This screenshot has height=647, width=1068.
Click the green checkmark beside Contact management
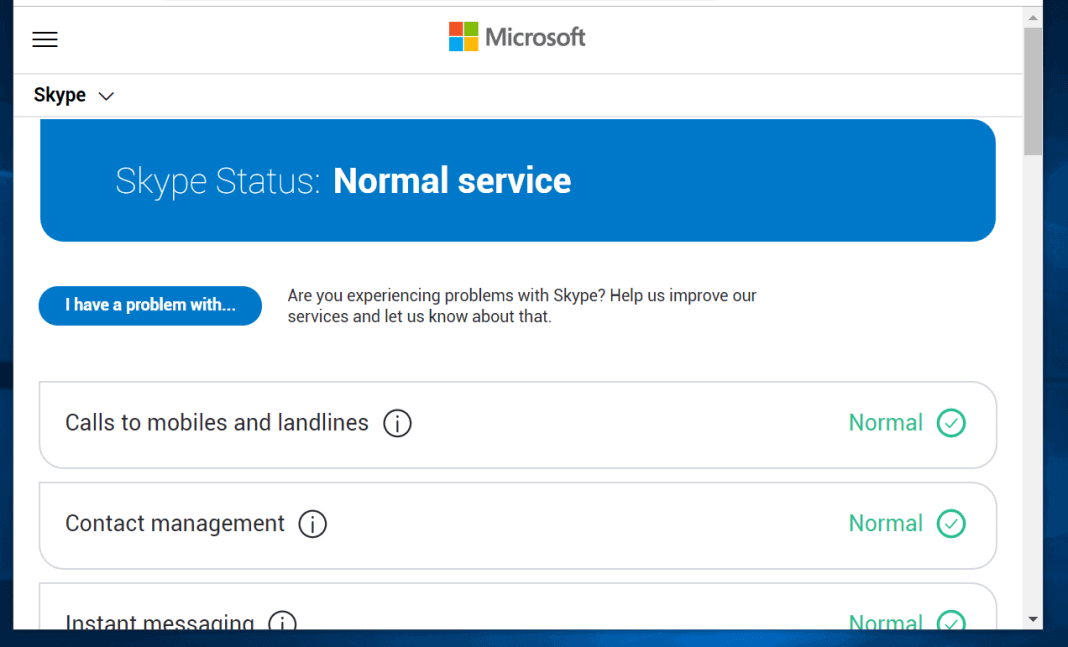(x=951, y=524)
